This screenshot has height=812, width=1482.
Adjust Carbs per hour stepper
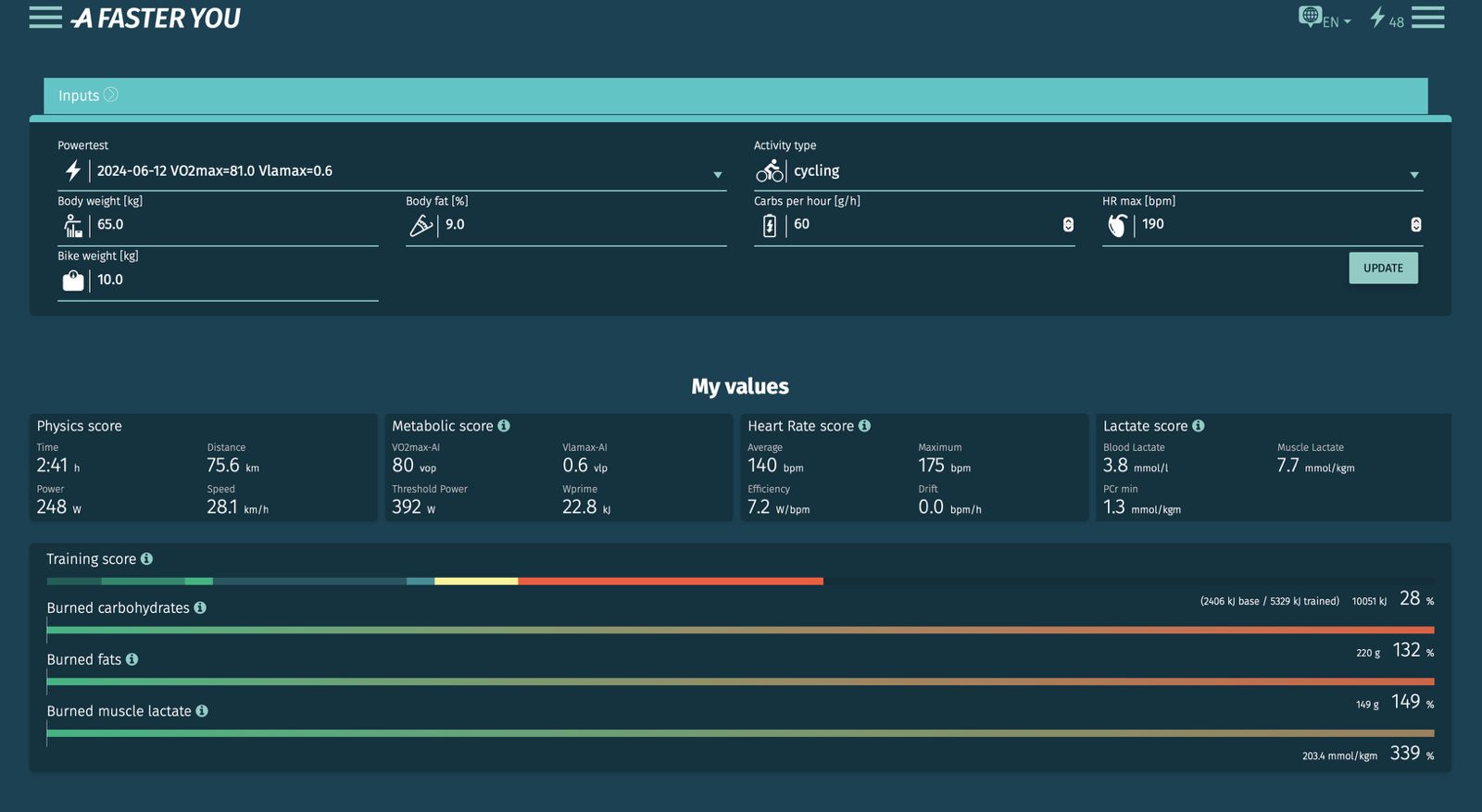coord(1068,225)
